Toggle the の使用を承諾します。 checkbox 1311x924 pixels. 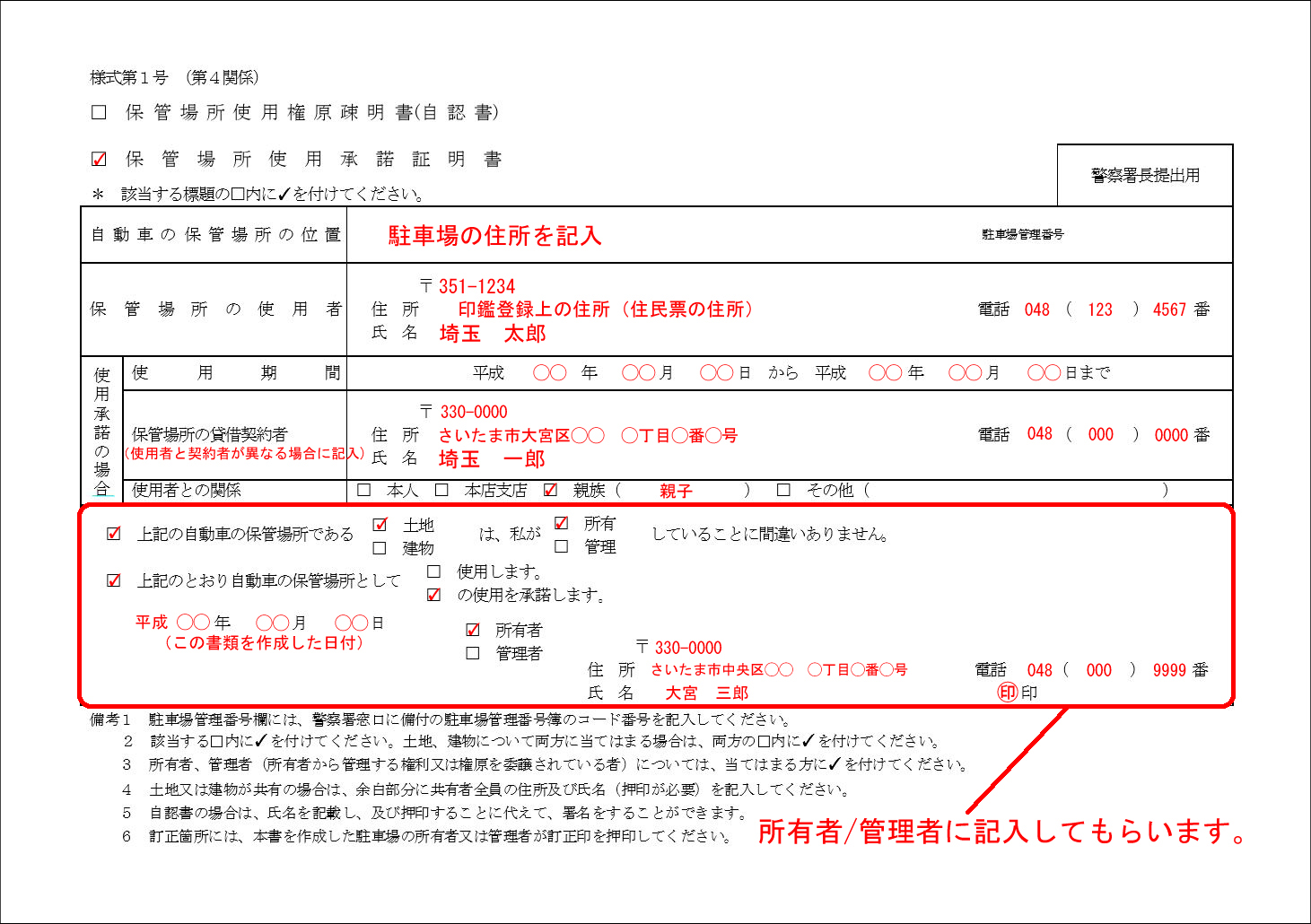pyautogui.click(x=434, y=595)
